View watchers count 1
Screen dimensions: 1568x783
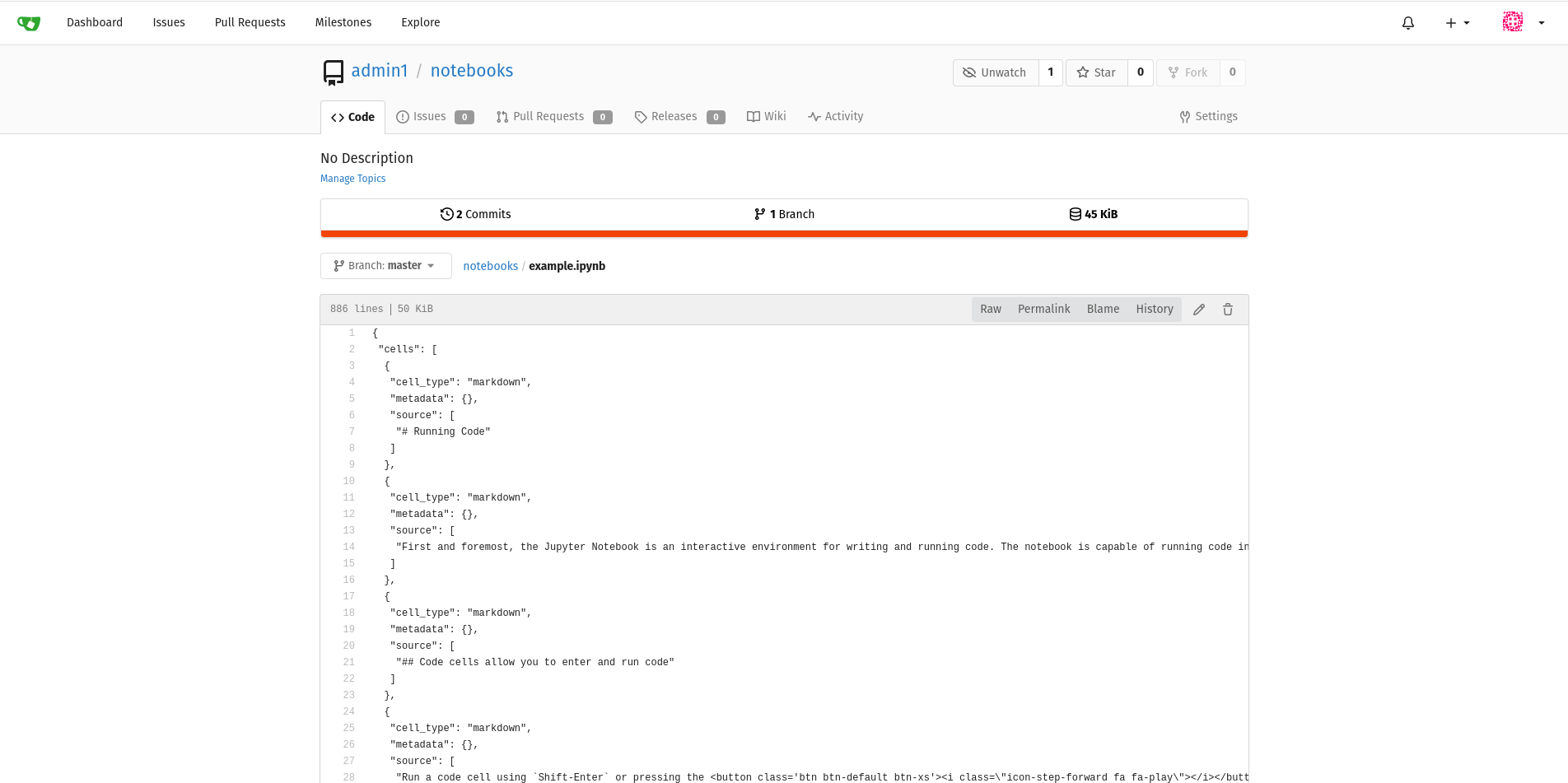click(x=1051, y=72)
